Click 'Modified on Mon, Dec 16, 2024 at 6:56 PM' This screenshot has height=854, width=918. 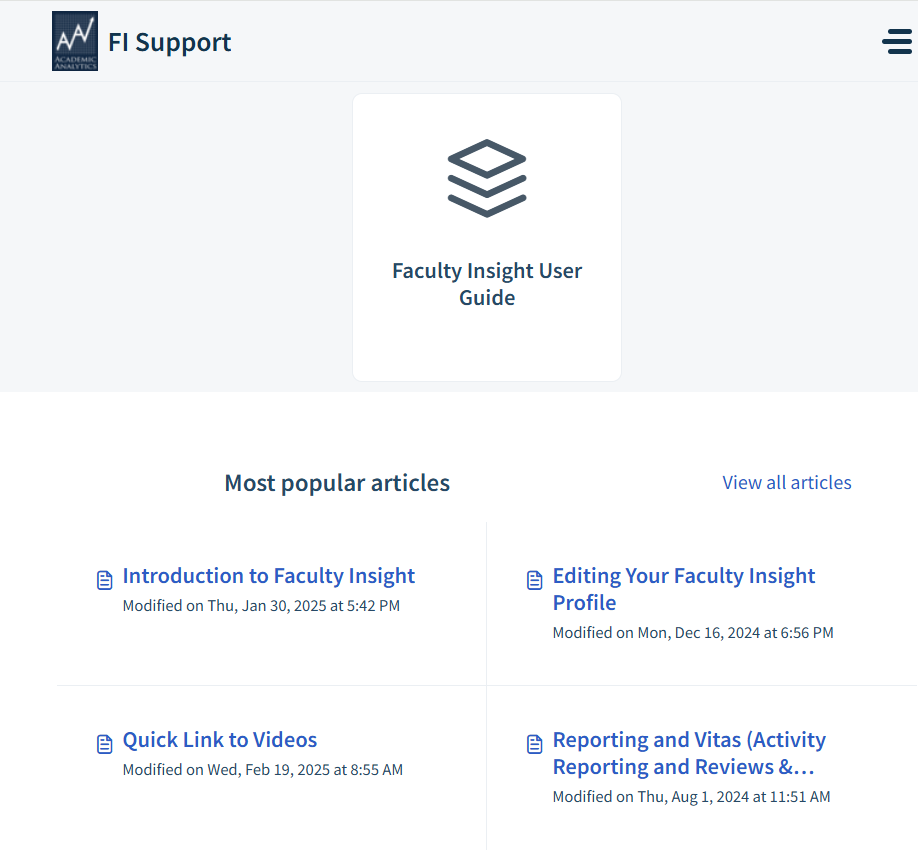[x=693, y=633]
